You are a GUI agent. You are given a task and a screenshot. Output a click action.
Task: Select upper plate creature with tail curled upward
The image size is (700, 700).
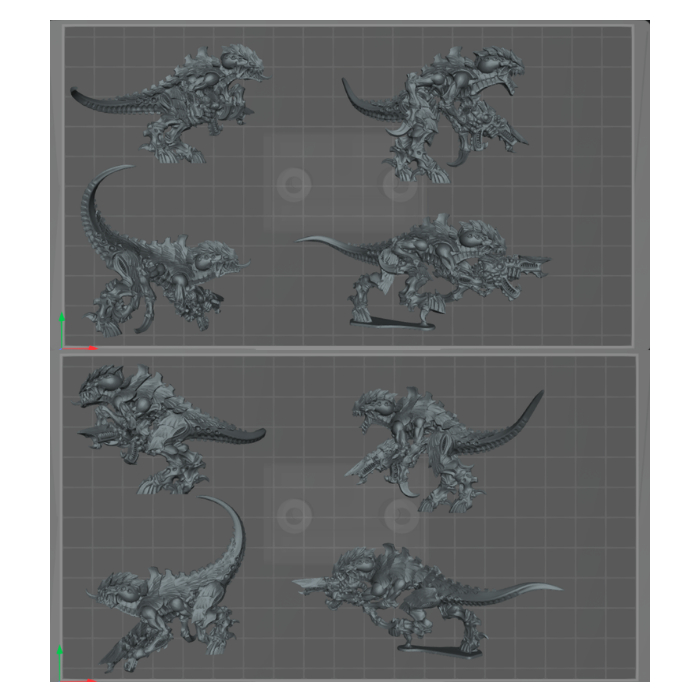[165, 250]
